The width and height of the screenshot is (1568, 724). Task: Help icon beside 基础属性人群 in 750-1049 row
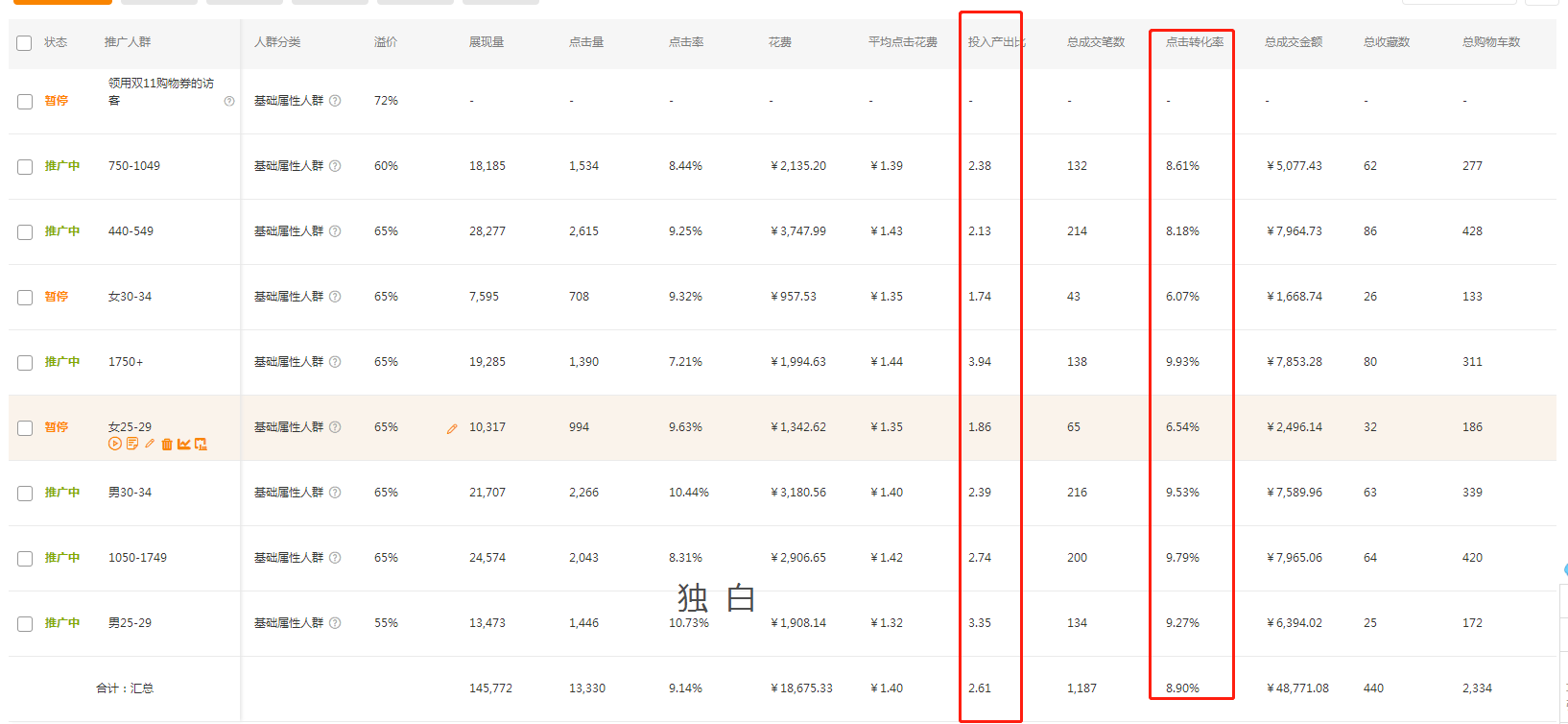[x=335, y=166]
